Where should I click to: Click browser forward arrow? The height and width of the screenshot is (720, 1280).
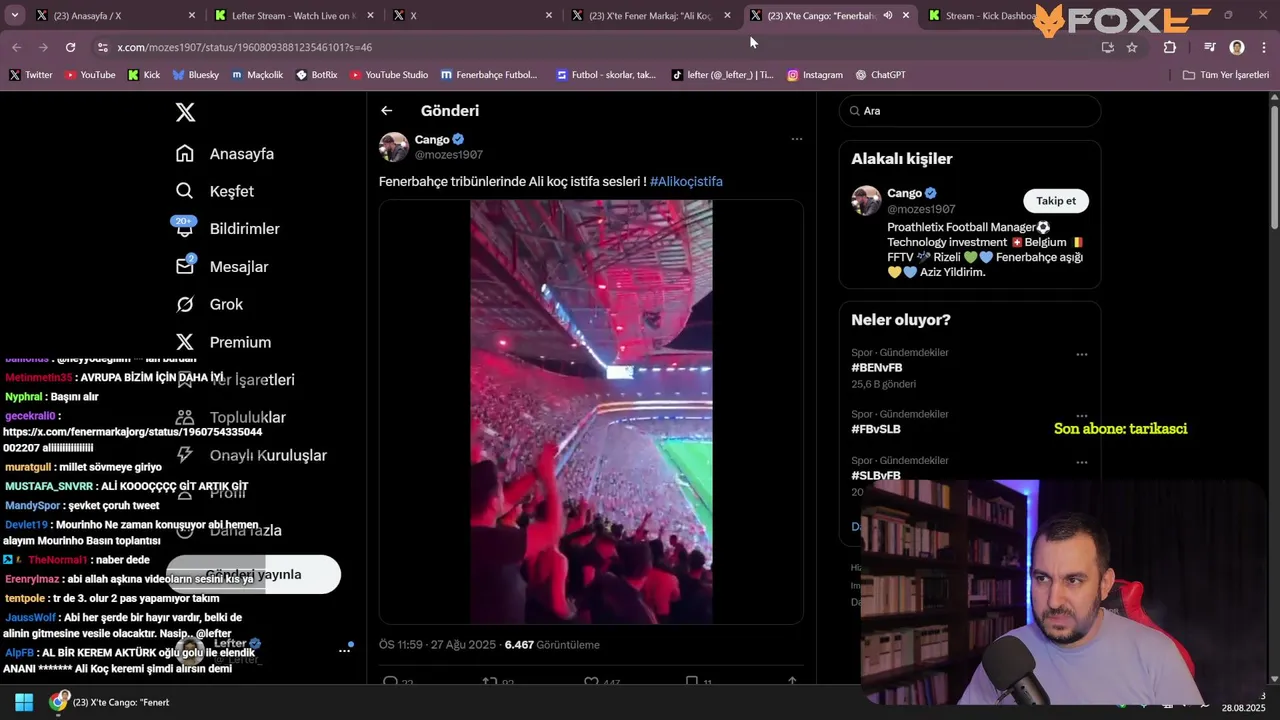coord(43,47)
